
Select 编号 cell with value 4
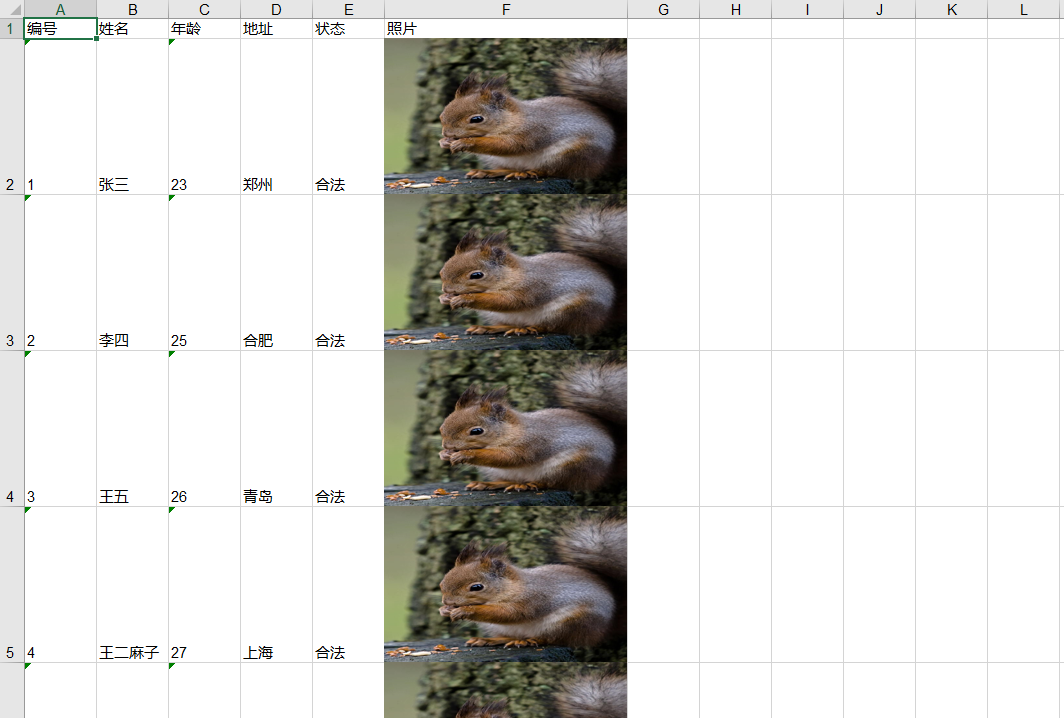pos(60,585)
